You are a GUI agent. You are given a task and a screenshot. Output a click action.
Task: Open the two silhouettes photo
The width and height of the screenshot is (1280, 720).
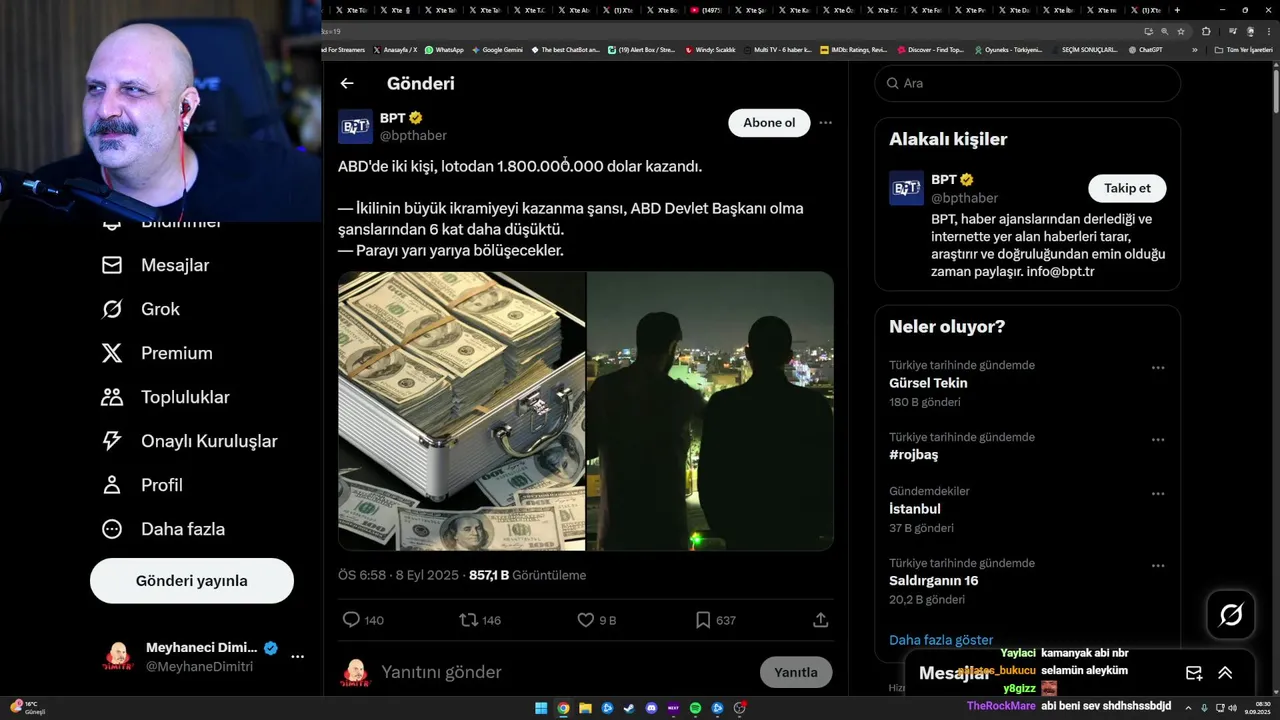pos(710,411)
